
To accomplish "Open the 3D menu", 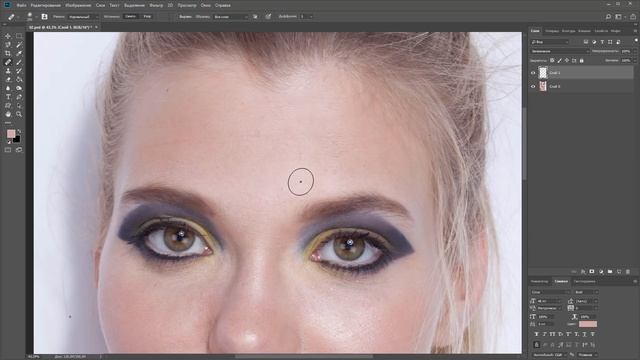I will (x=170, y=5).
